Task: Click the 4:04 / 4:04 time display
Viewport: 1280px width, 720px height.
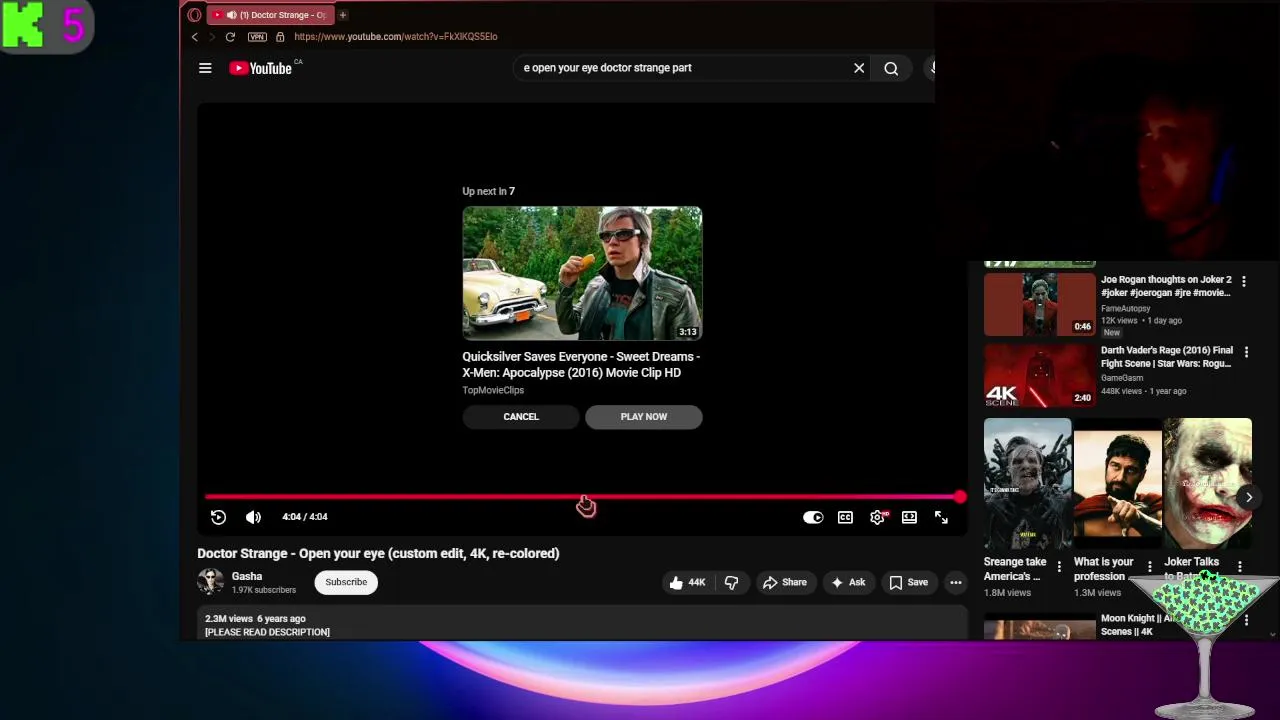Action: point(305,517)
